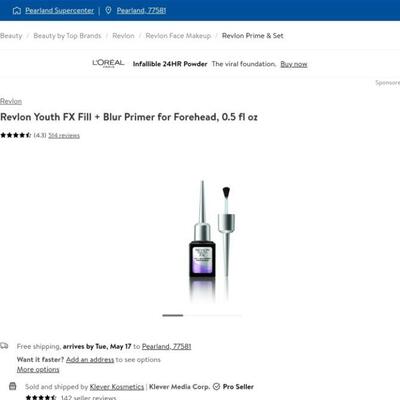Image resolution: width=400 pixels, height=400 pixels.
Task: Click the seller star rating icons
Action: click(x=41, y=398)
